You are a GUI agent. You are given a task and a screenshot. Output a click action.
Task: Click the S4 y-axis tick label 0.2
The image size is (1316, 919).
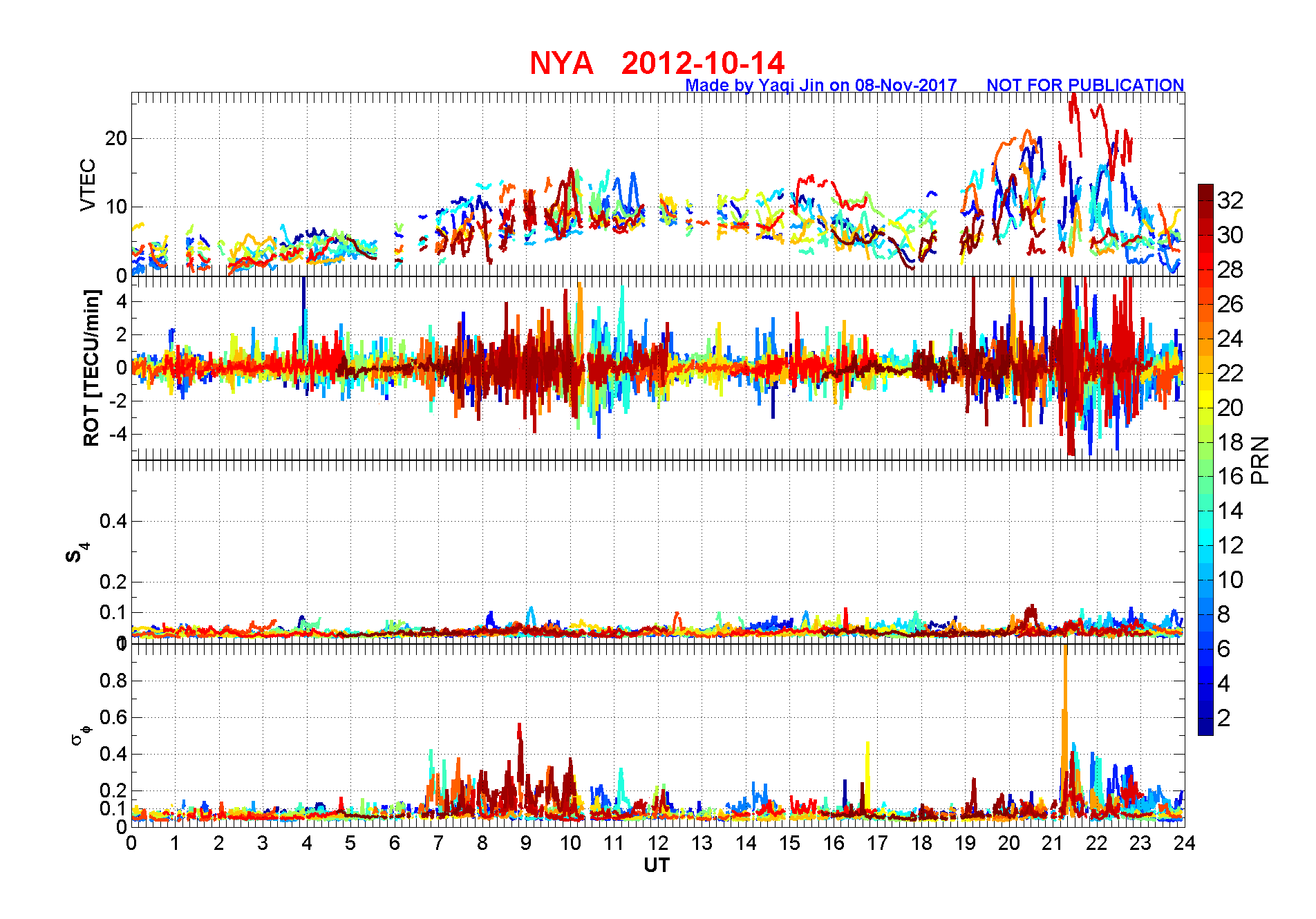pyautogui.click(x=113, y=582)
